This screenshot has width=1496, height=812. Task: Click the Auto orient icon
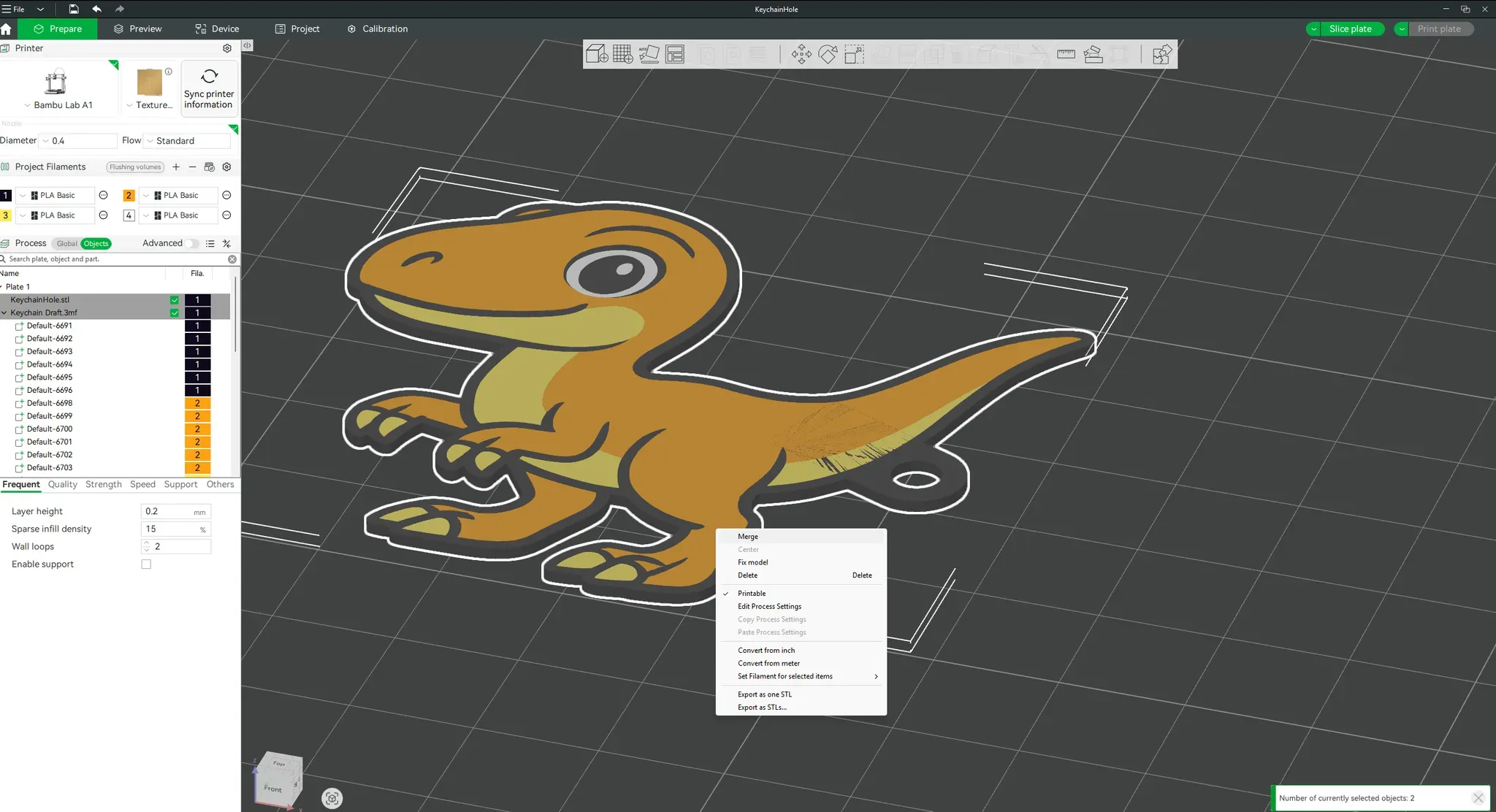click(x=649, y=54)
